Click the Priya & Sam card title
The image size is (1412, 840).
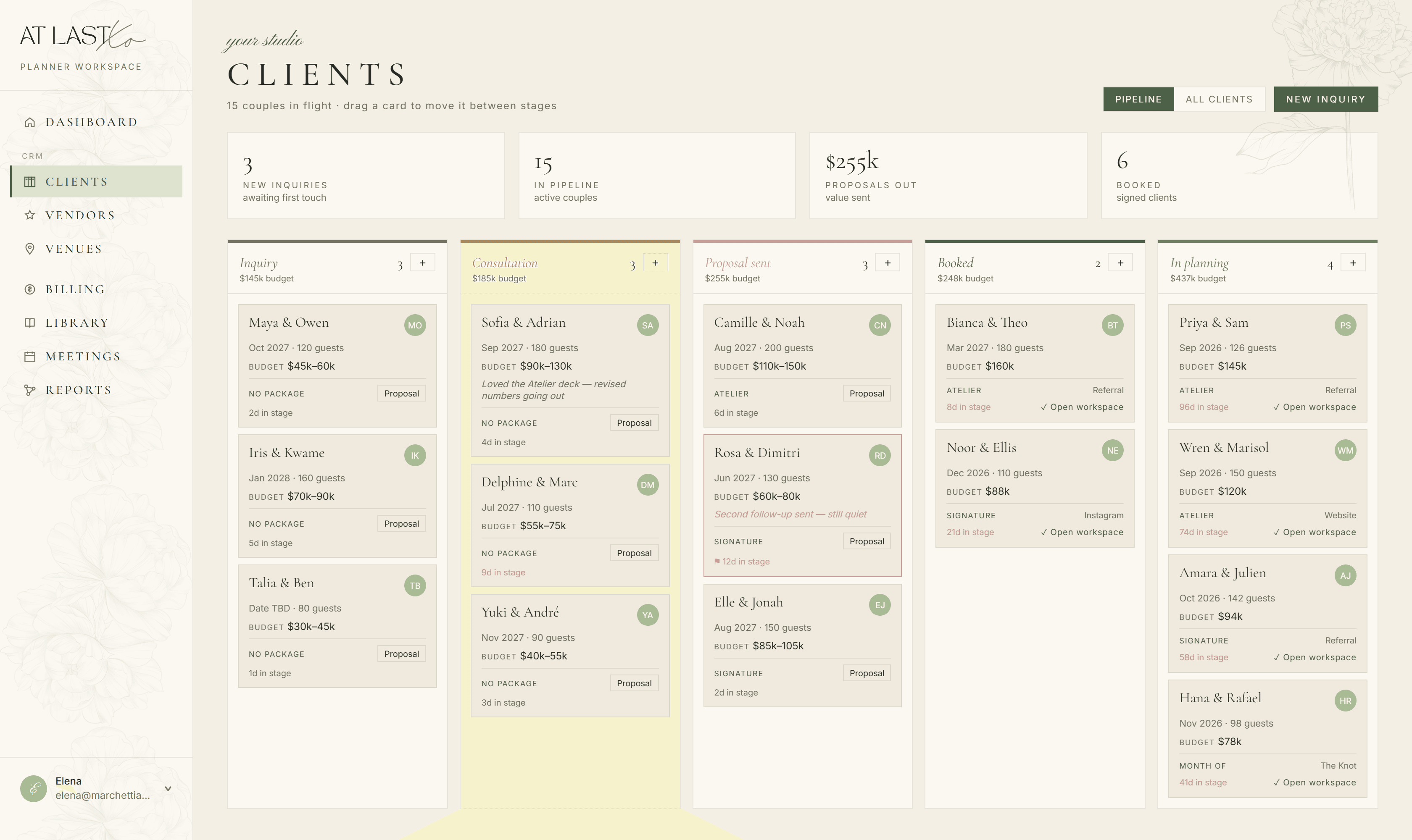pyautogui.click(x=1214, y=323)
